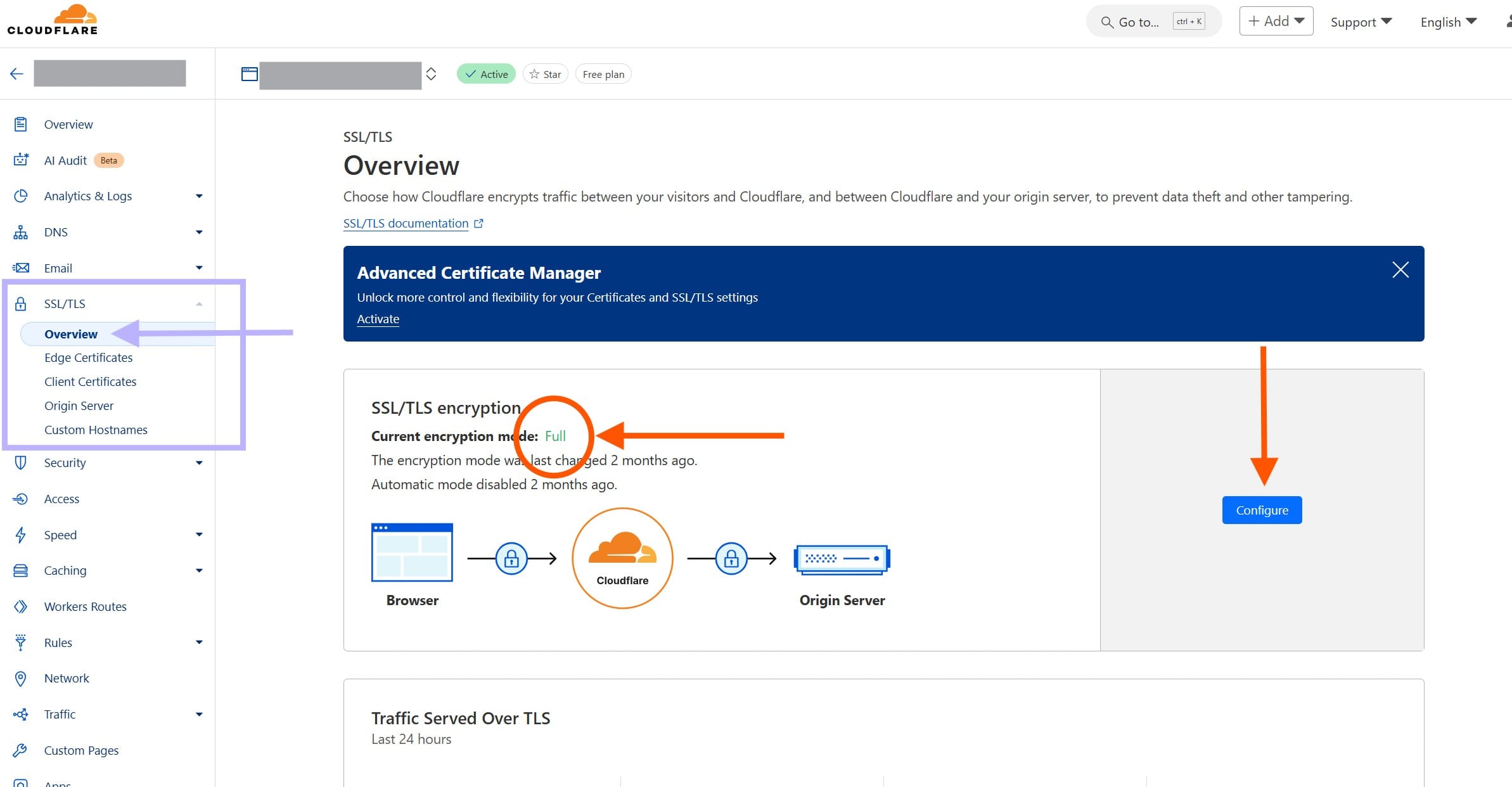Collapse the SSL/TLS section chevron
Image resolution: width=1512 pixels, height=787 pixels.
[200, 304]
